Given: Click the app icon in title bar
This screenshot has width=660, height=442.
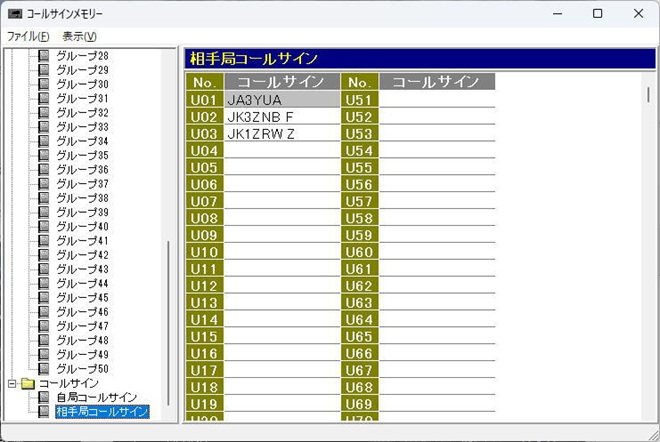Looking at the screenshot, I should [x=14, y=14].
